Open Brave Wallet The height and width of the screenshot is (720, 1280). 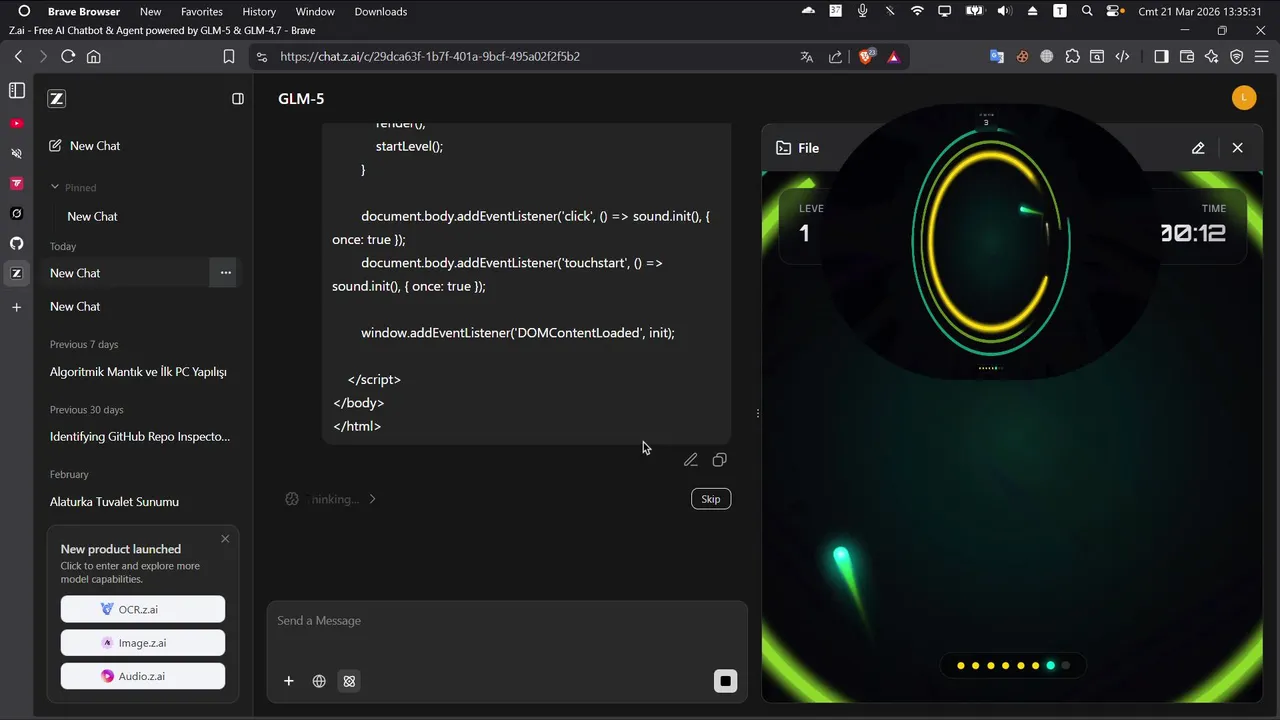click(x=1187, y=57)
